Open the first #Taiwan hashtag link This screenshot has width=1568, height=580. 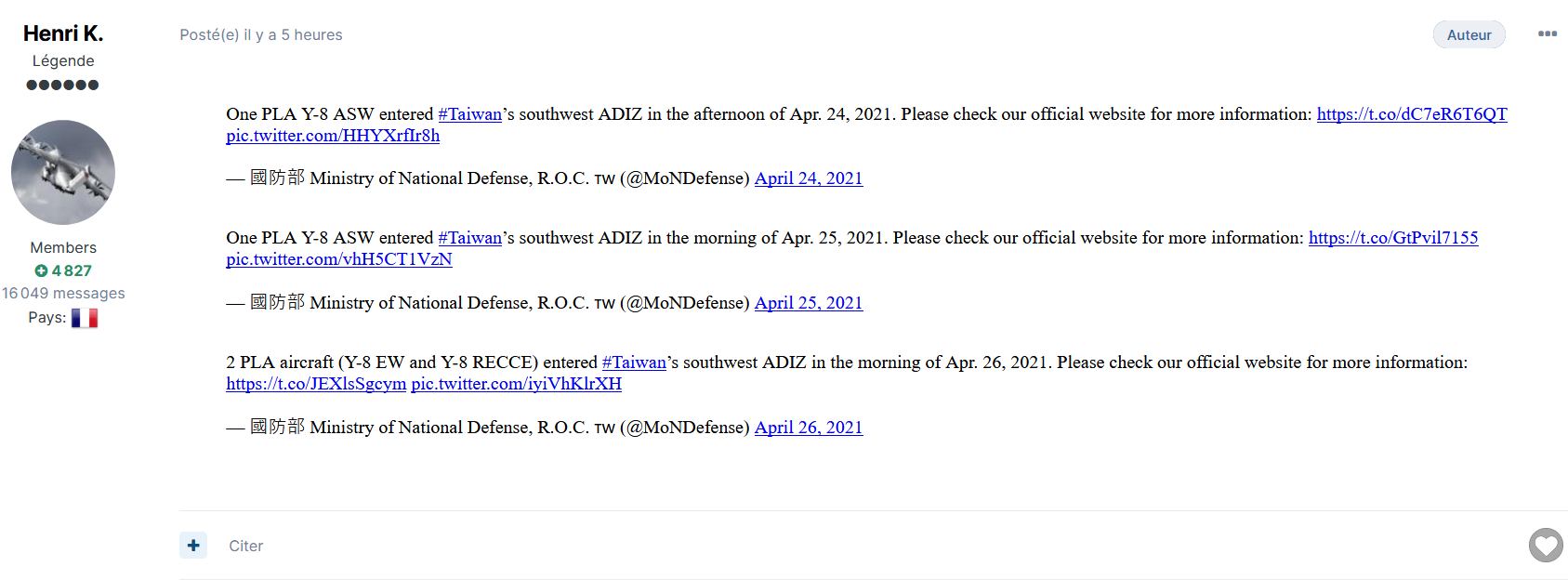[469, 114]
